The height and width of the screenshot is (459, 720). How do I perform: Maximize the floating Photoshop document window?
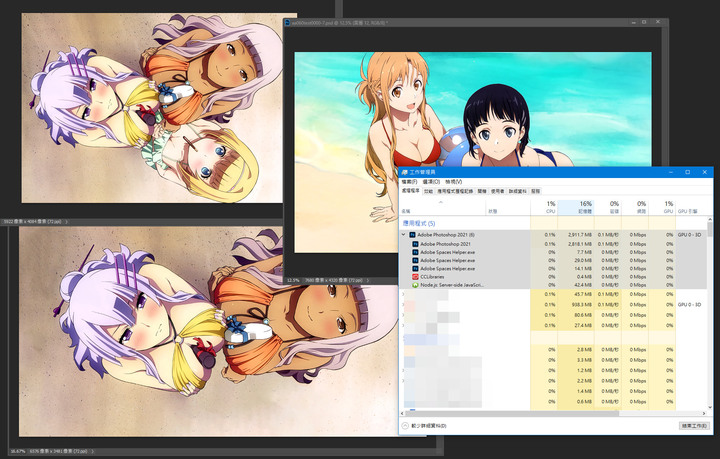pos(644,22)
